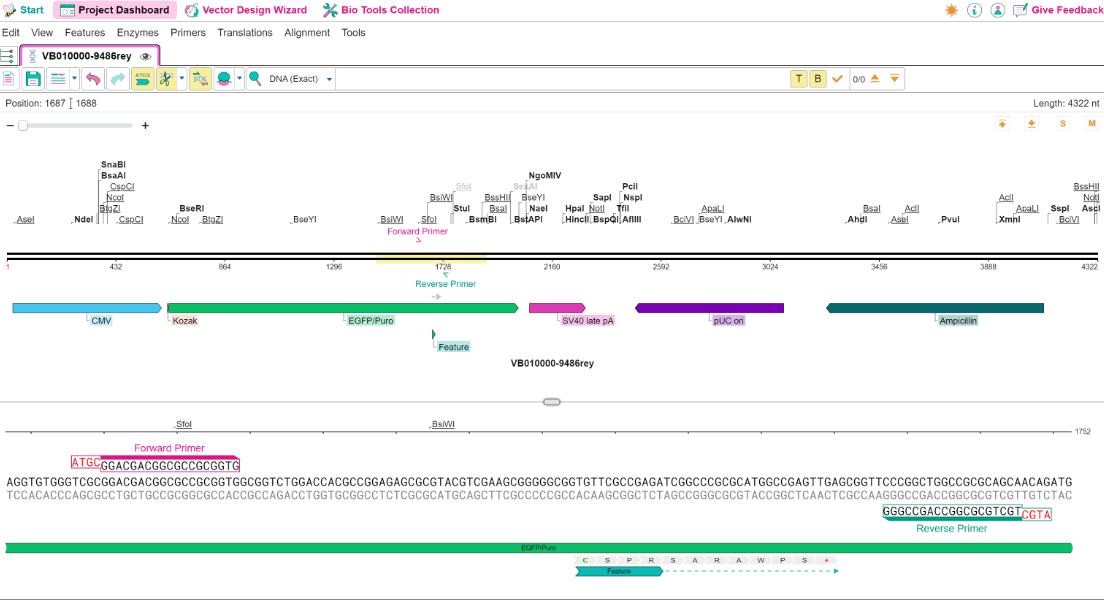Viewport: 1104px width, 600px height.
Task: Click the magnifier search icon
Action: click(255, 79)
